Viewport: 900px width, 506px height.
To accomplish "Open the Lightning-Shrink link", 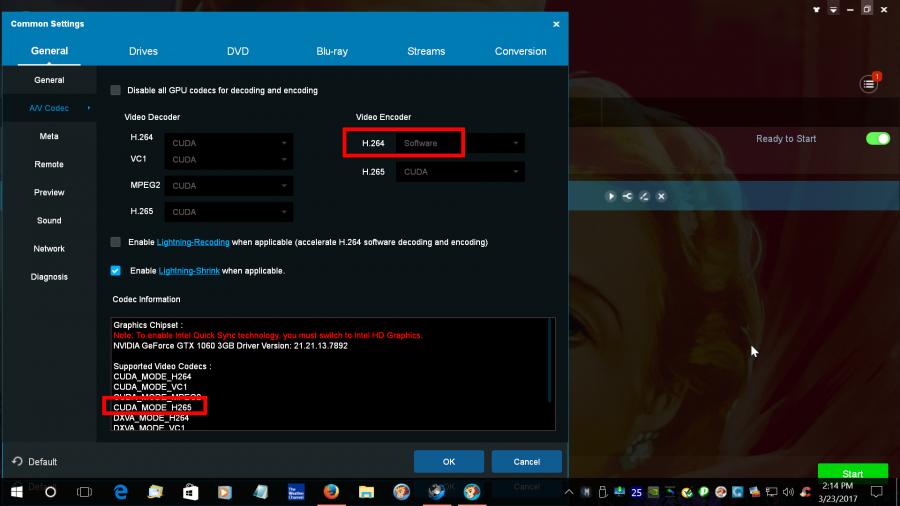I will [189, 271].
